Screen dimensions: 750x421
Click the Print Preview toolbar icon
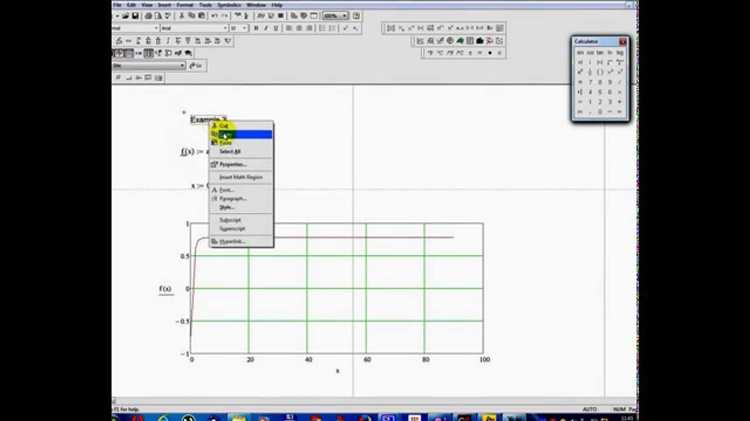[158, 16]
